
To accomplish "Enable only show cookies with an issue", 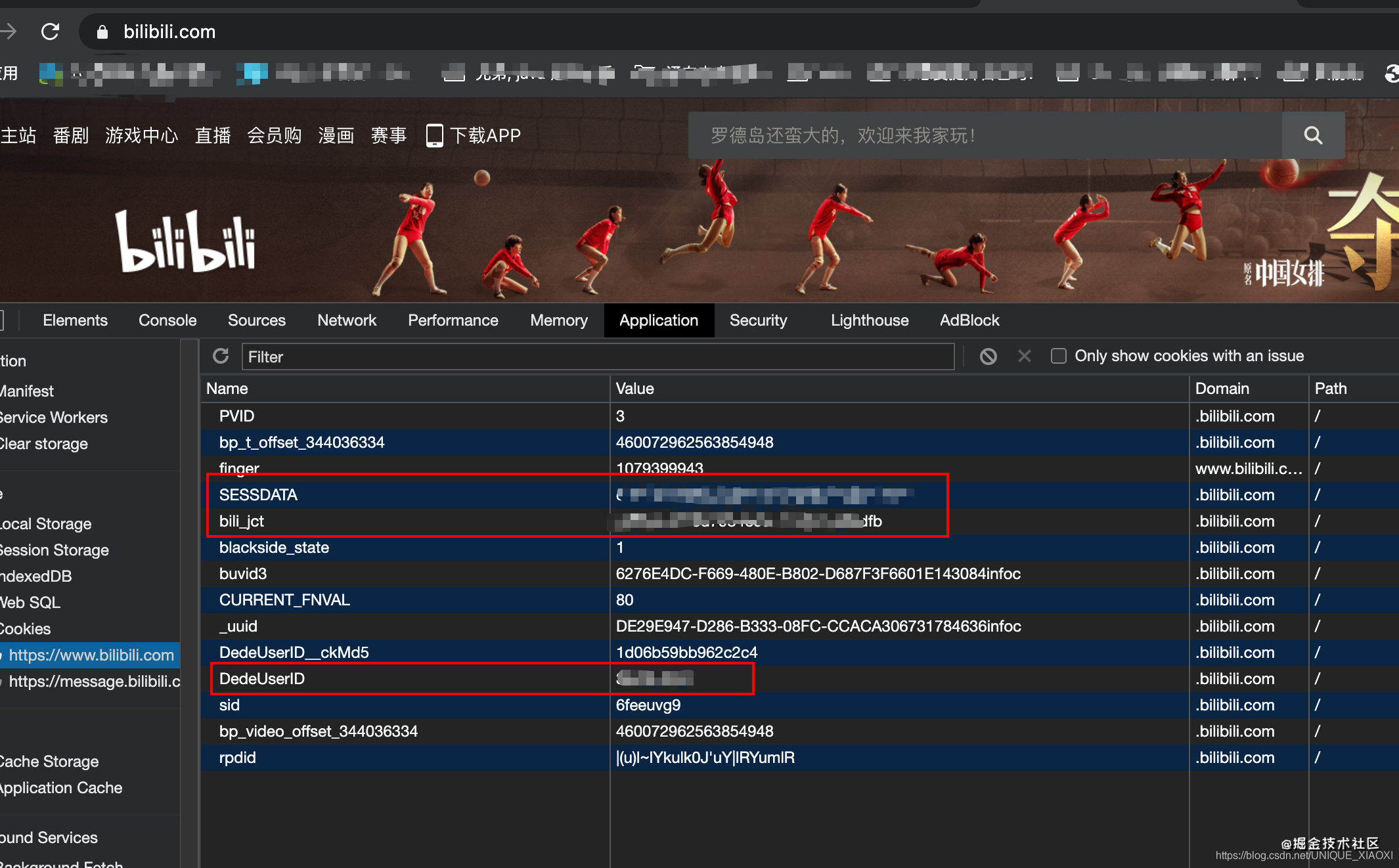I will [x=1058, y=356].
